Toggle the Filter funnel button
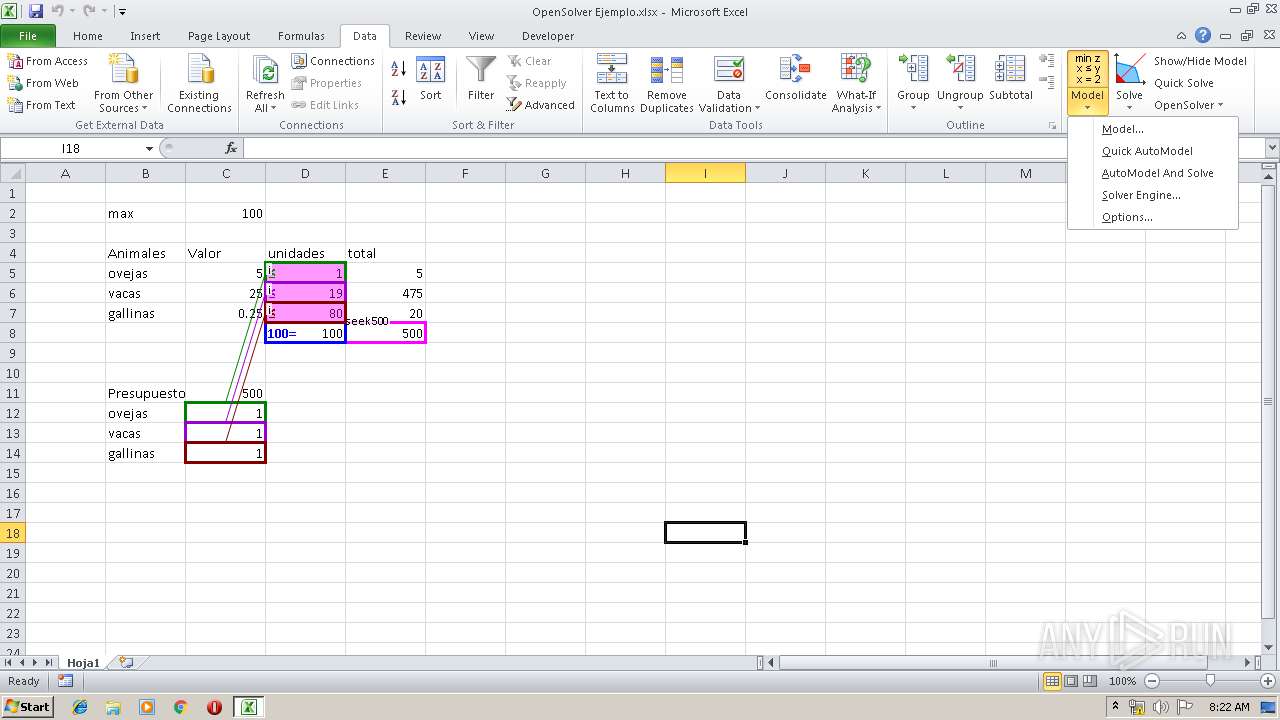Image resolution: width=1280 pixels, height=720 pixels. point(481,80)
